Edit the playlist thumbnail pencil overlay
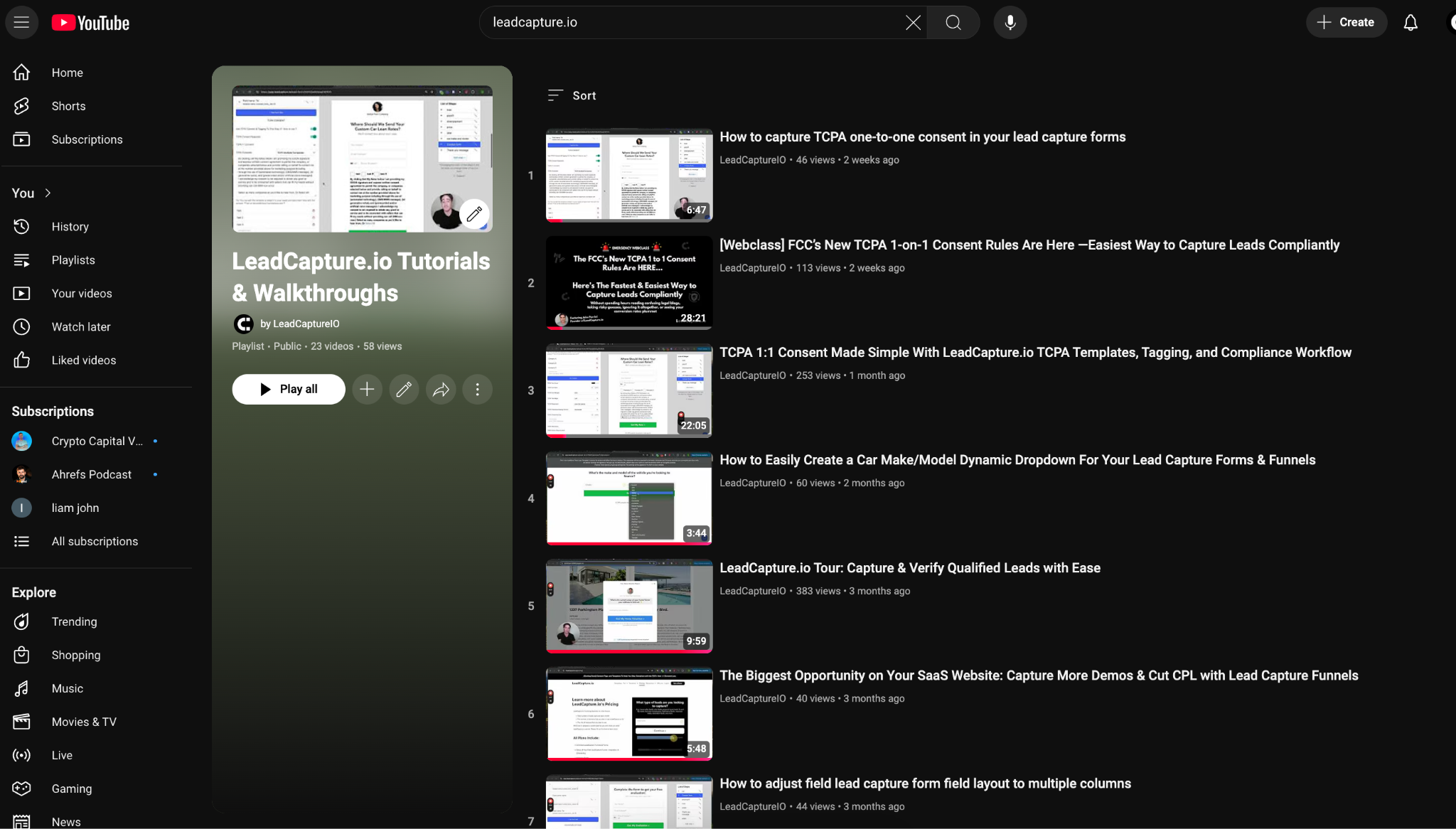 click(x=474, y=213)
